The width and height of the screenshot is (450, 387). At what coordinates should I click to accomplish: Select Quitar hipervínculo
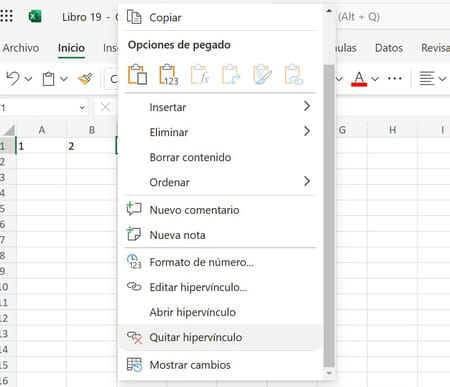(220, 337)
